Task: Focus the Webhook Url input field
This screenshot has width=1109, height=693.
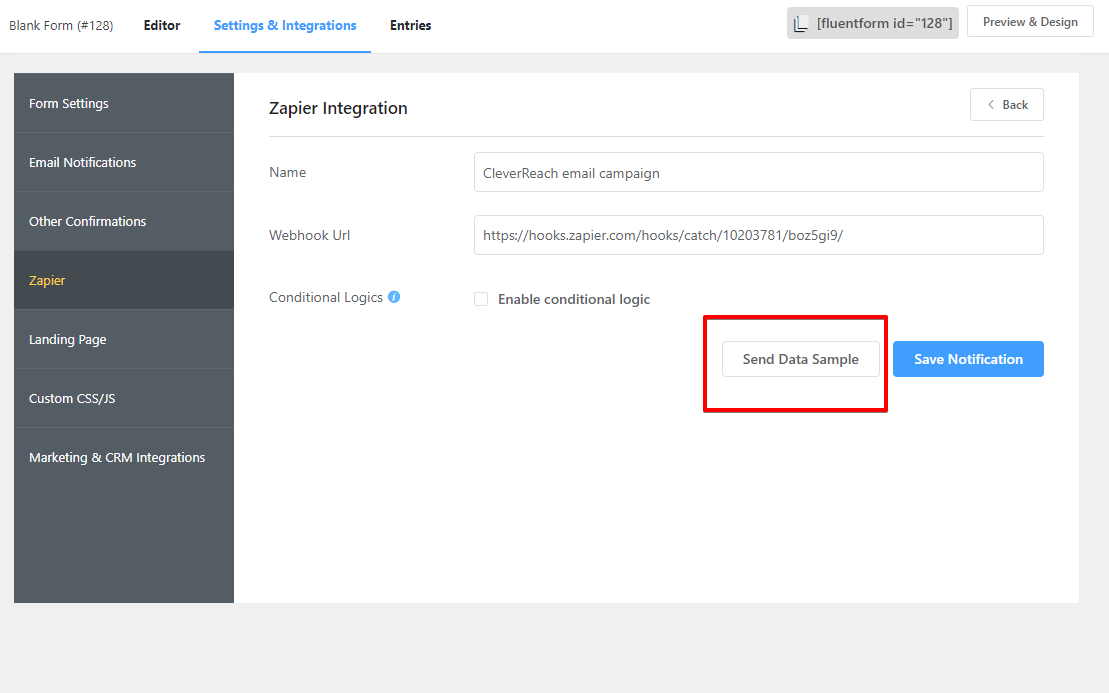Action: click(759, 235)
